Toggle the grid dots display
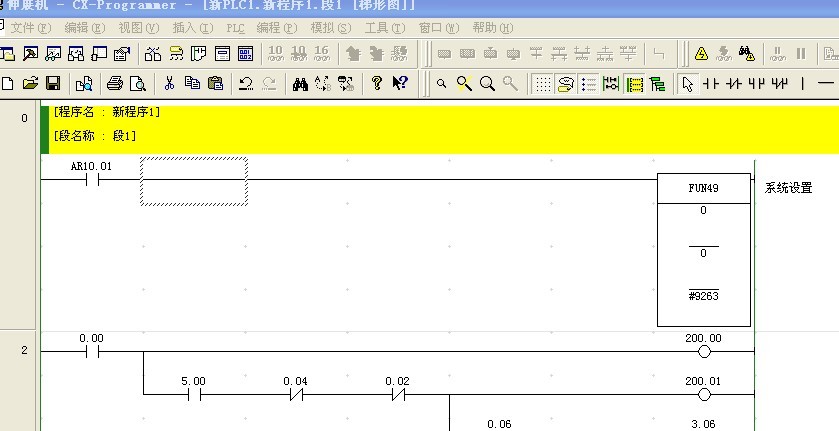Viewport: 839px width, 431px height. tap(541, 84)
